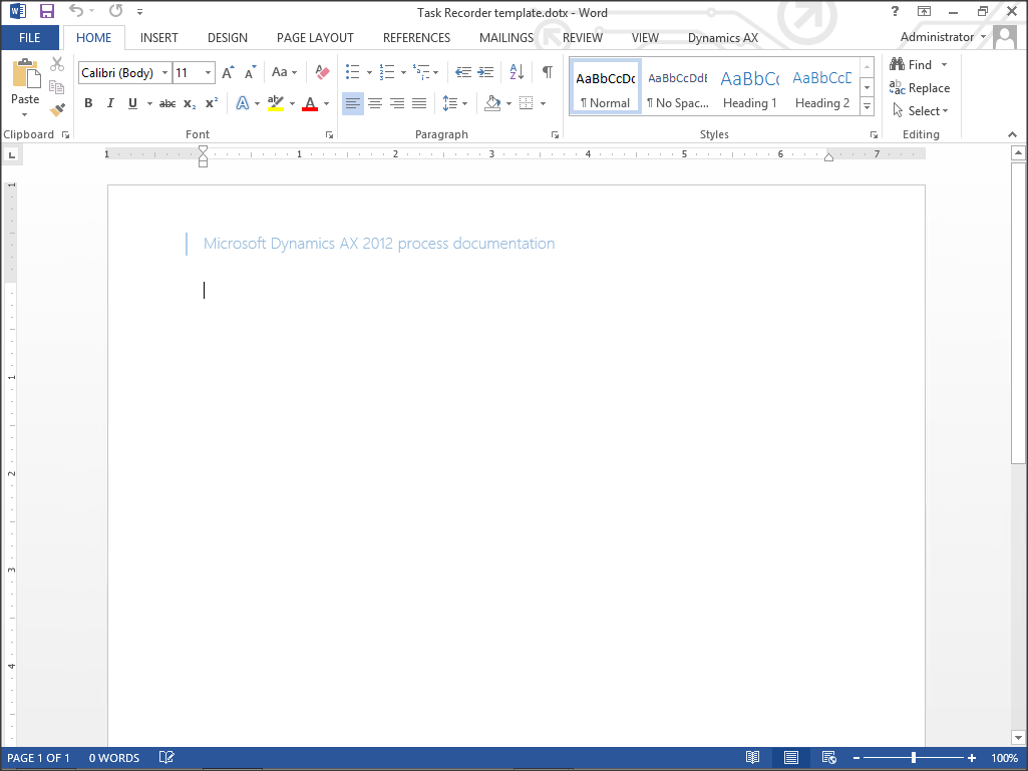
Task: Show paragraph marks with pilcrow icon
Action: [547, 72]
